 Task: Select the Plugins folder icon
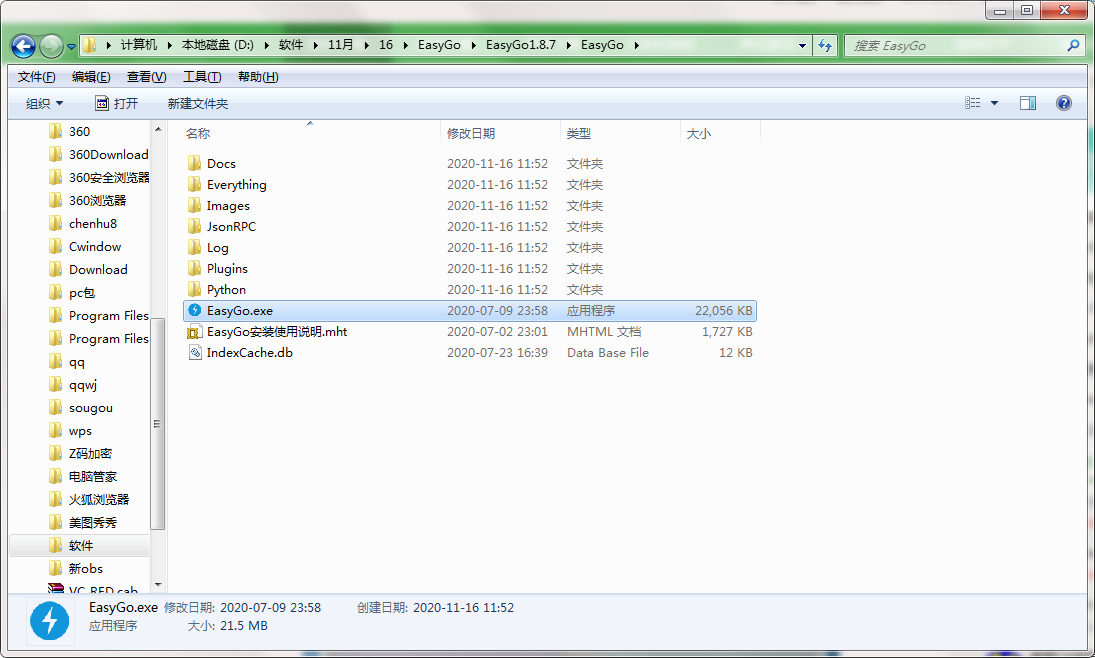tap(195, 268)
